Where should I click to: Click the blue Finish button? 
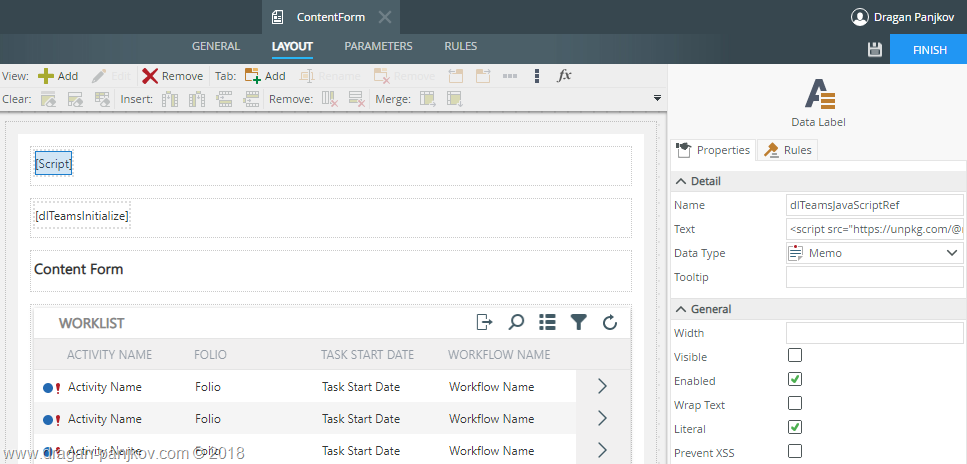929,50
